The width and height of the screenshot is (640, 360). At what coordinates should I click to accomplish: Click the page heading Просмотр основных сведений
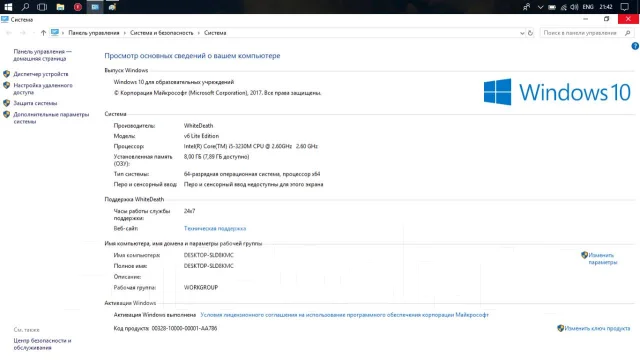tap(192, 56)
